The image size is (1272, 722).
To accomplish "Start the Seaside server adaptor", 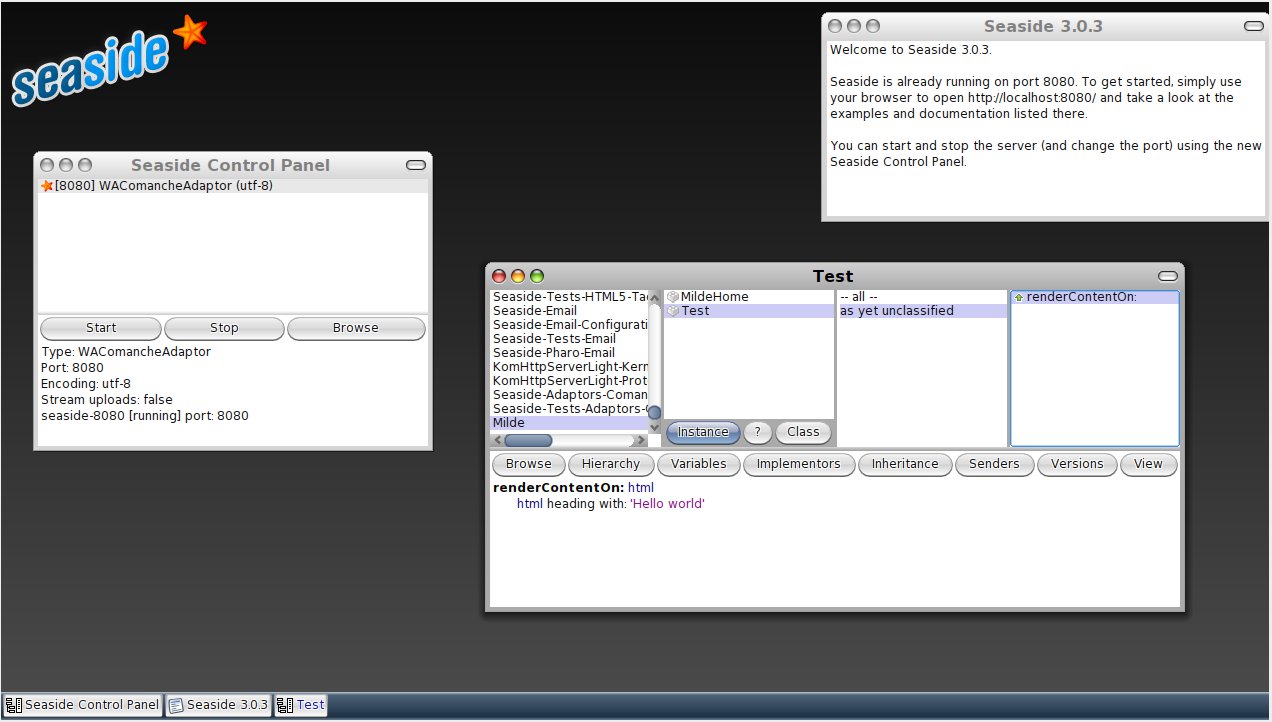I will (101, 328).
